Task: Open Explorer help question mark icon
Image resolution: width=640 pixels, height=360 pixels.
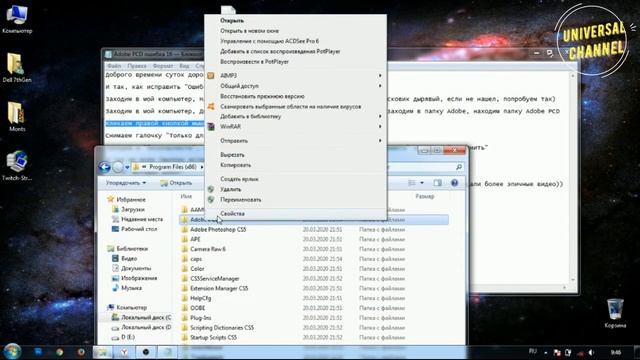Action: point(454,183)
